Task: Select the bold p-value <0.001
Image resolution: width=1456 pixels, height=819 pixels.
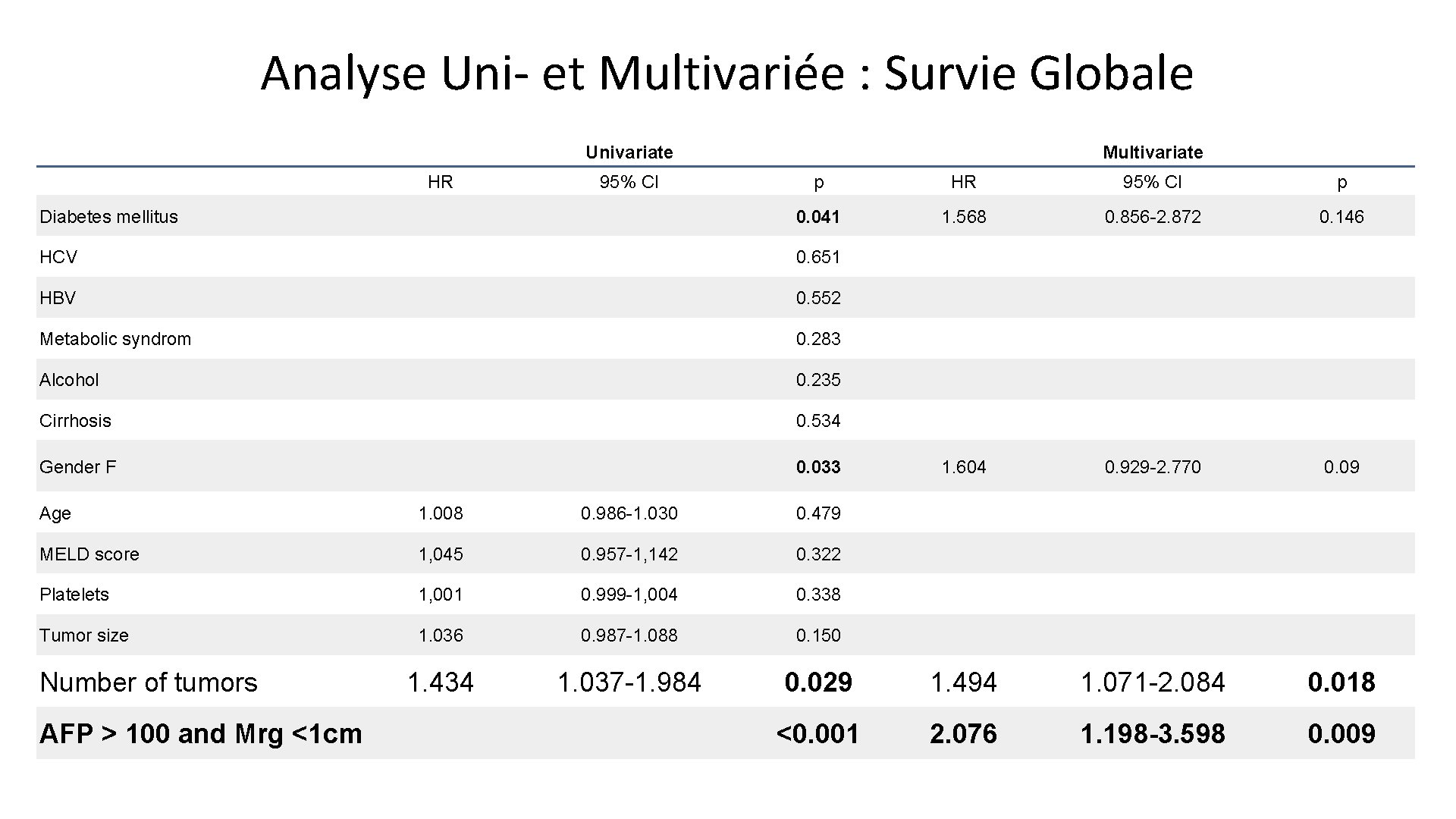Action: pos(816,734)
